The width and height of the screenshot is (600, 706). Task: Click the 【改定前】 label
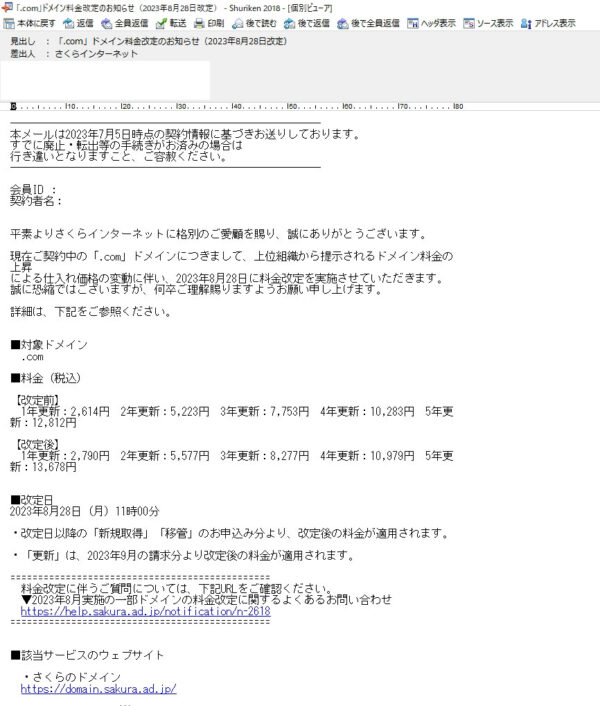click(x=37, y=400)
